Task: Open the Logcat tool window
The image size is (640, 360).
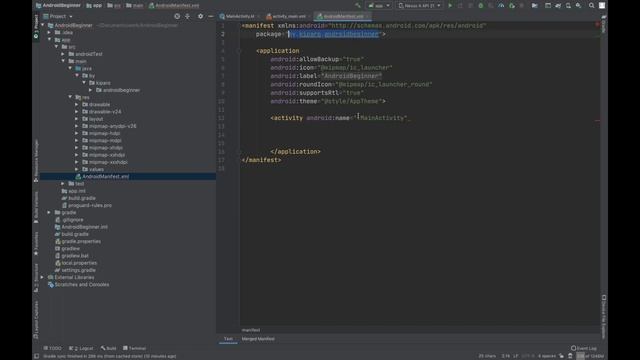Action: click(81, 348)
